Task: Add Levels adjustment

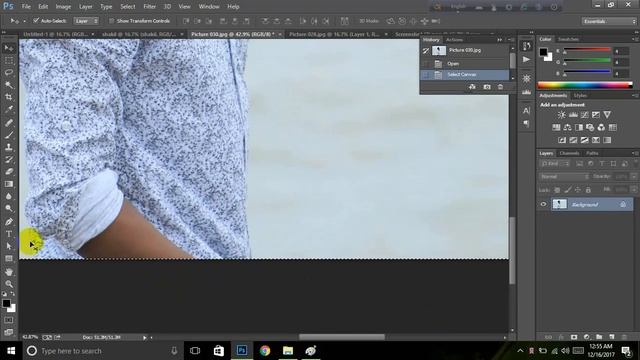Action: tap(573, 115)
